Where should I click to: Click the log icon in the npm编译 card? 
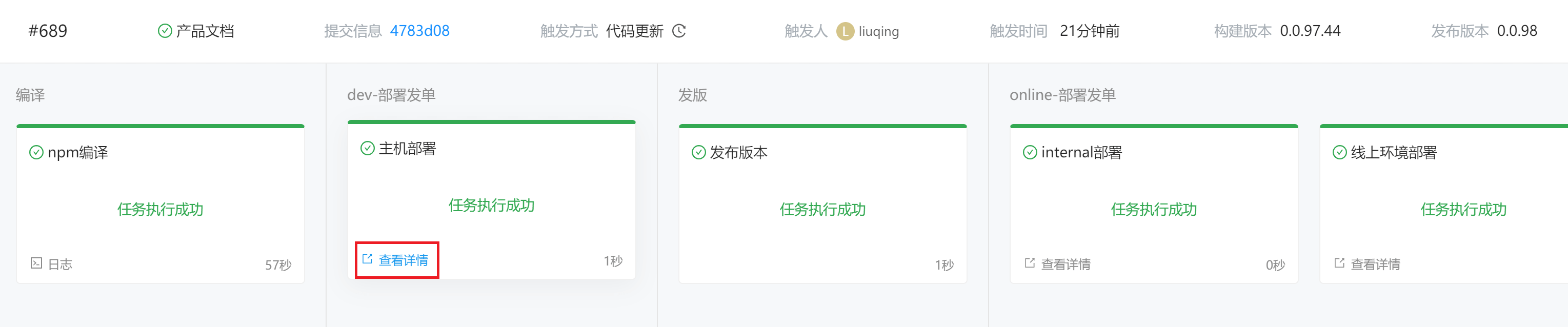(36, 264)
